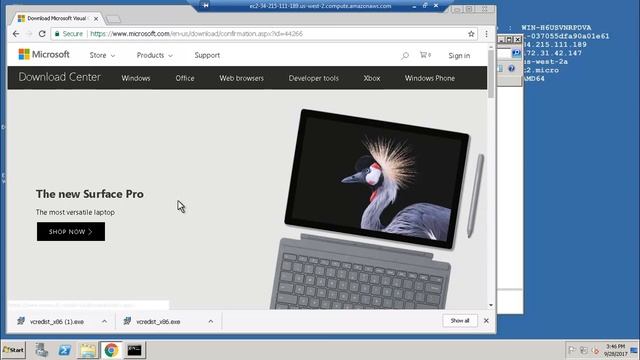Launch PowerShell from the taskbar
Image resolution: width=640 pixels, height=360 pixels.
click(64, 350)
